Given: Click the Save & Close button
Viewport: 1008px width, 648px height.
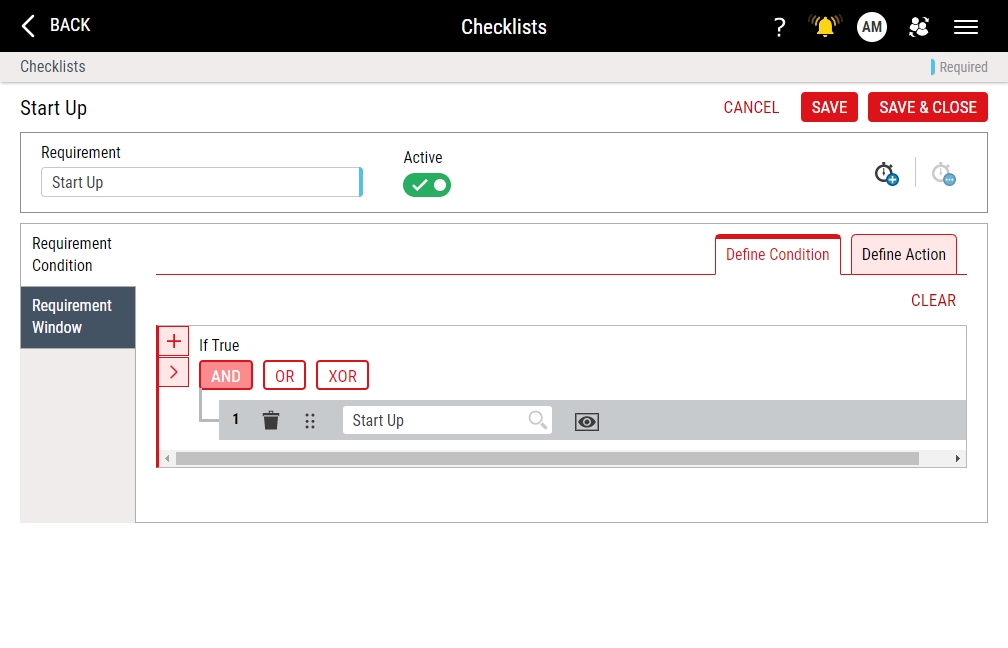Looking at the screenshot, I should tap(927, 107).
